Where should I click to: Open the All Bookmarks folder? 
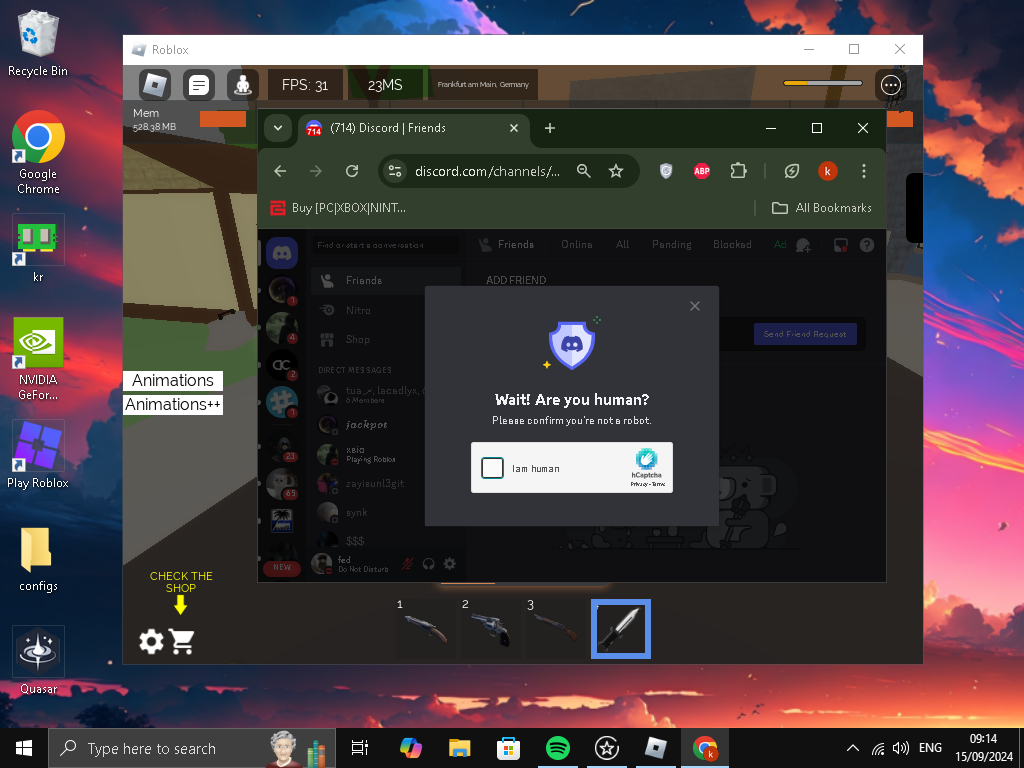click(x=822, y=208)
